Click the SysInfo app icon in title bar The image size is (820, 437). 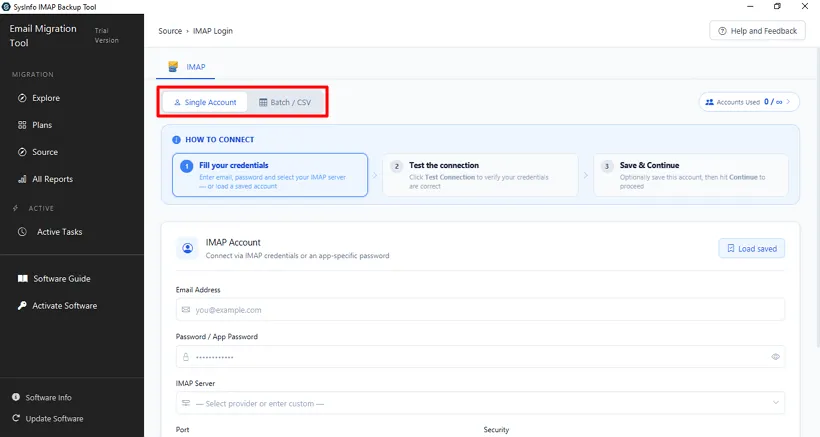coord(6,7)
